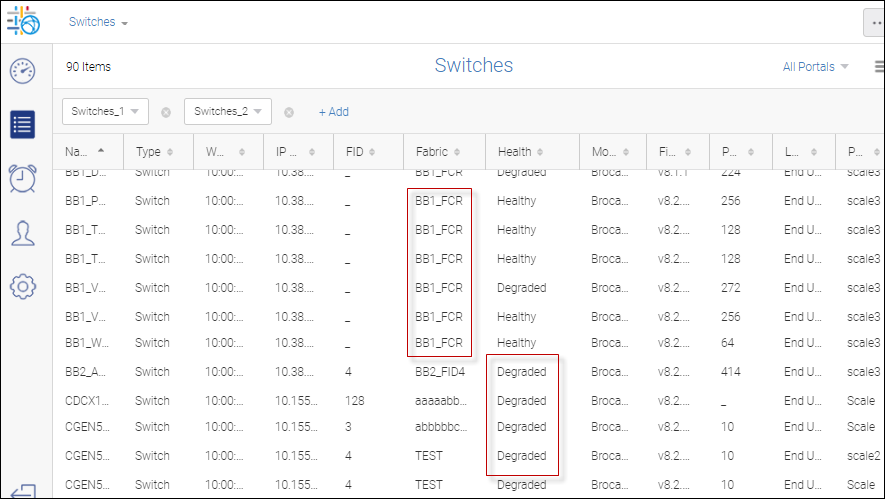
Task: Click the + Add filter link
Action: coord(333,112)
